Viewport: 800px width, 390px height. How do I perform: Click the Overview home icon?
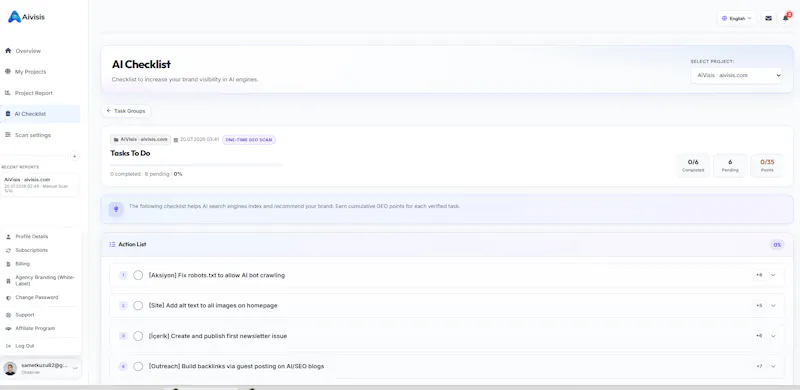click(8, 51)
